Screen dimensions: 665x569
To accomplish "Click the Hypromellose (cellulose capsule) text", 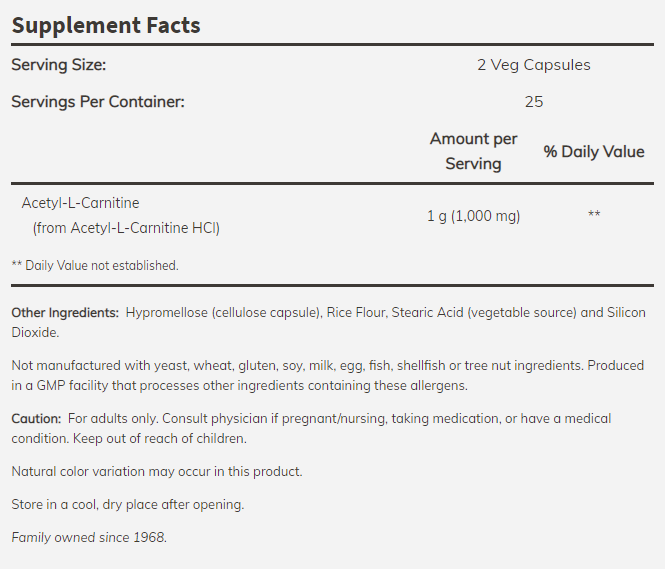I will (x=223, y=313).
